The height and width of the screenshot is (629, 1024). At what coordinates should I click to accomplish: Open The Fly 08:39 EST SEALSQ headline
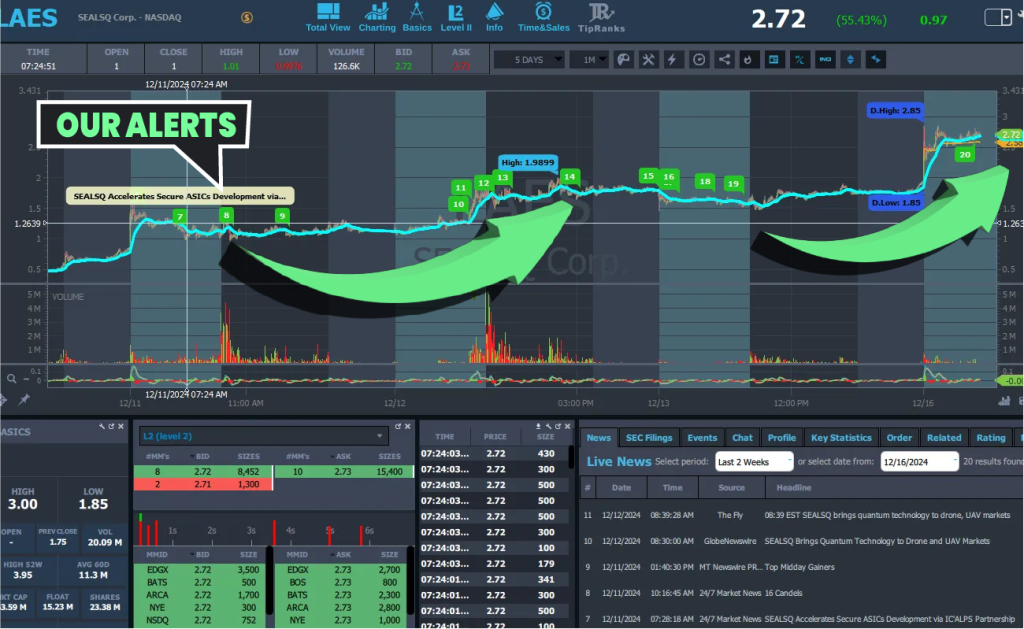(887, 515)
